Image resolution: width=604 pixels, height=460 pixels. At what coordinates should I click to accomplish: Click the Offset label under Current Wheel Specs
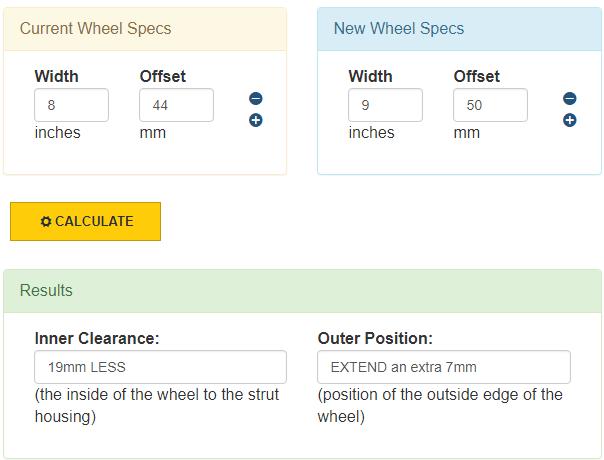163,76
